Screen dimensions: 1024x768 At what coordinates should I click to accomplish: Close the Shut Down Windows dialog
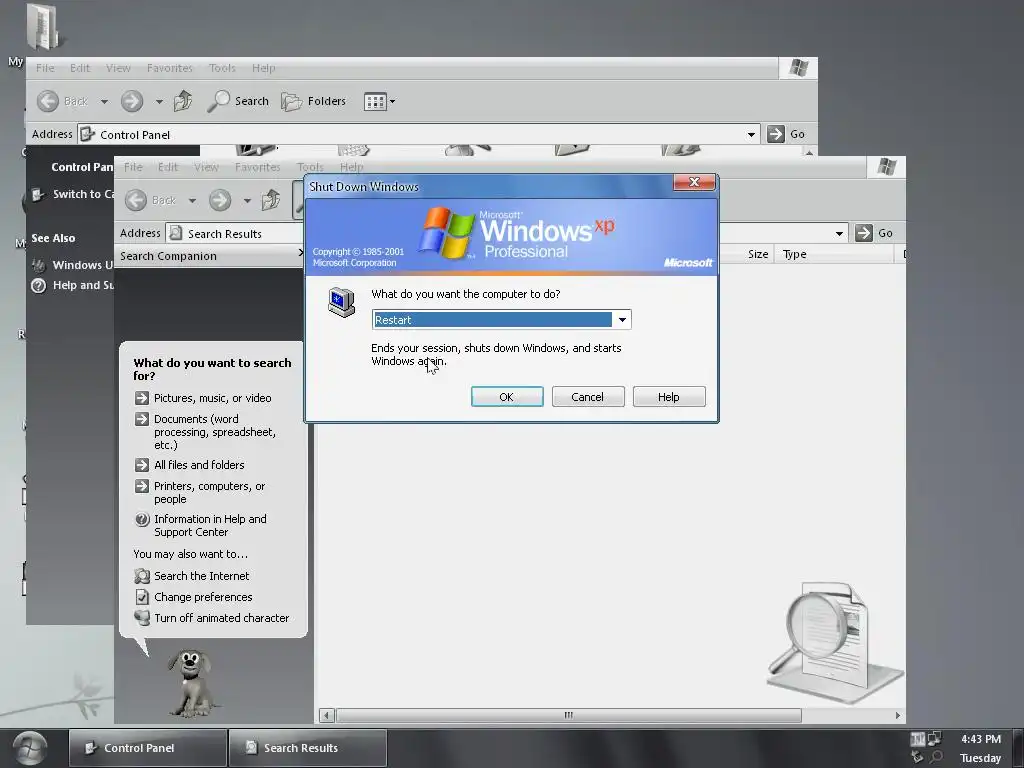coord(694,182)
